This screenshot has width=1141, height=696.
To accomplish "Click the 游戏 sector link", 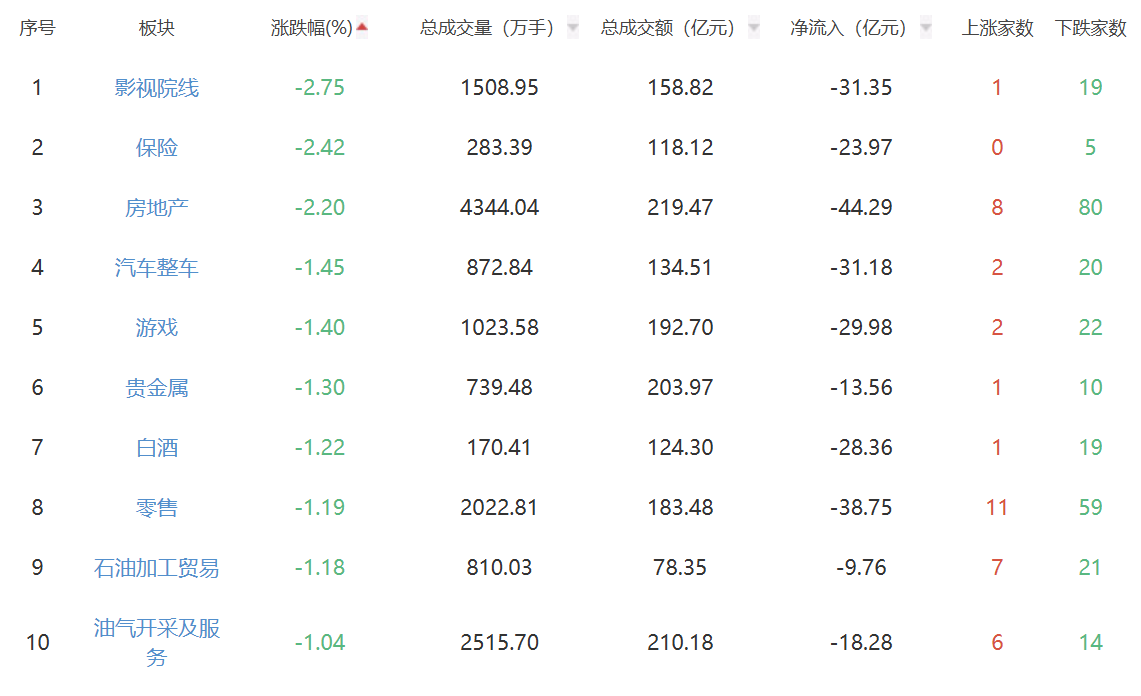I will point(157,328).
